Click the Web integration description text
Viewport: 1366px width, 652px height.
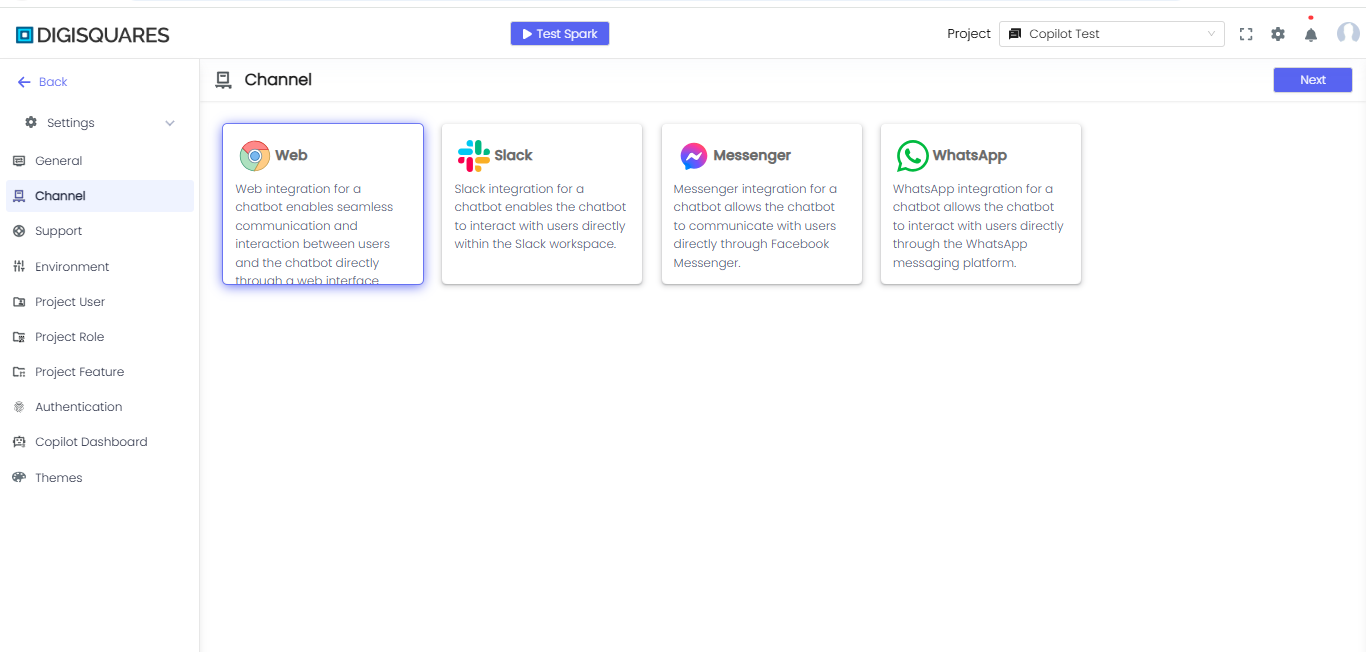(315, 234)
